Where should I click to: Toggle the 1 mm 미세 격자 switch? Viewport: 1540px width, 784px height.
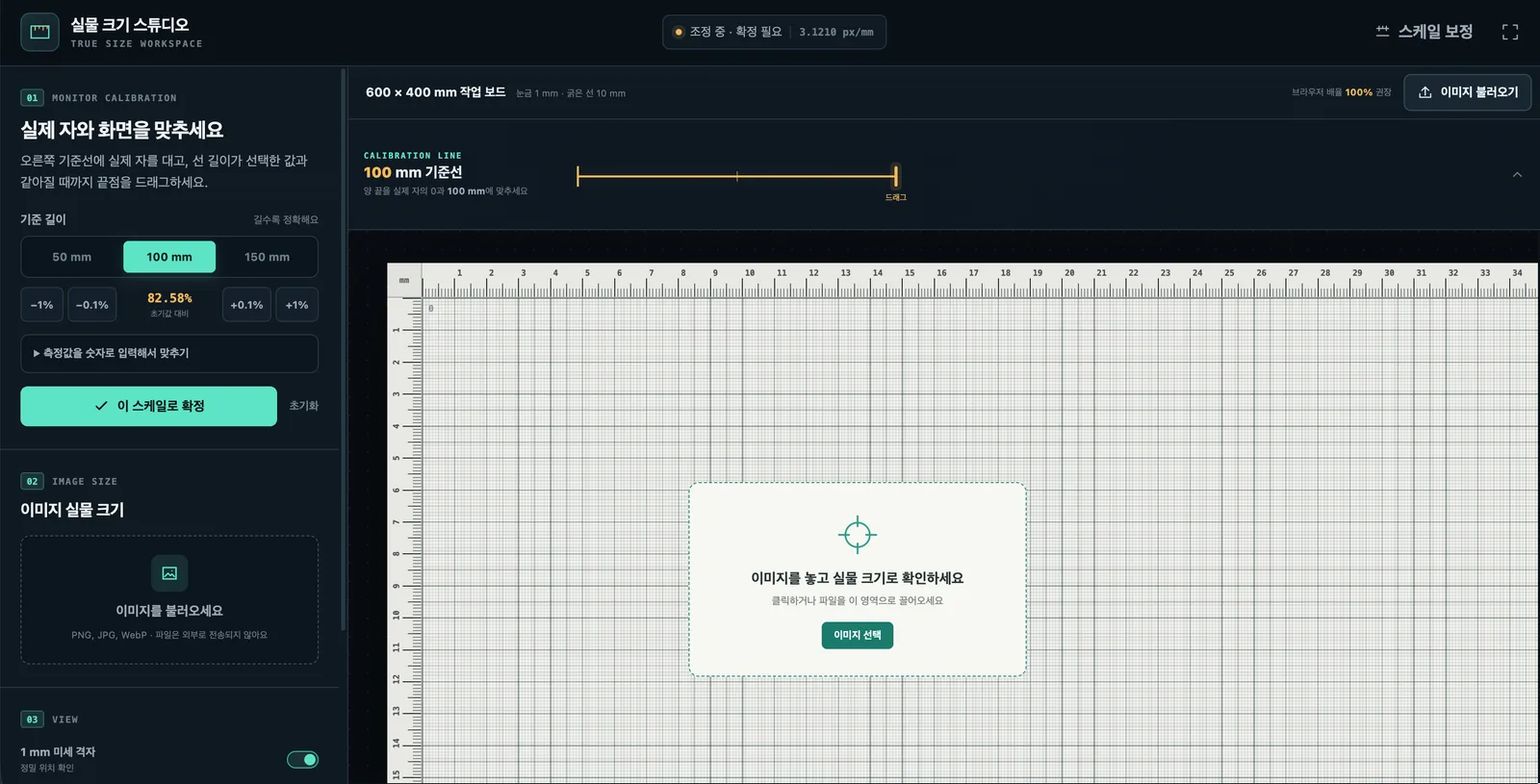click(302, 760)
